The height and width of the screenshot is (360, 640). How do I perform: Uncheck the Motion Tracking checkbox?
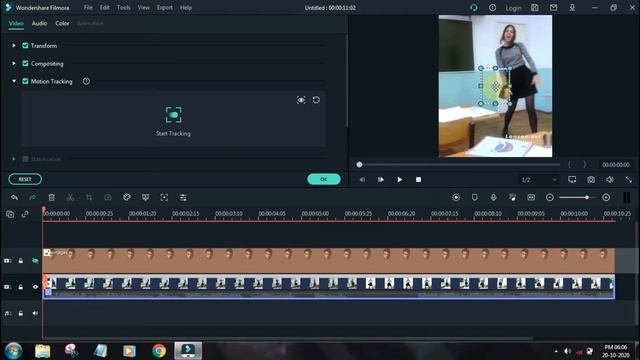pos(25,81)
